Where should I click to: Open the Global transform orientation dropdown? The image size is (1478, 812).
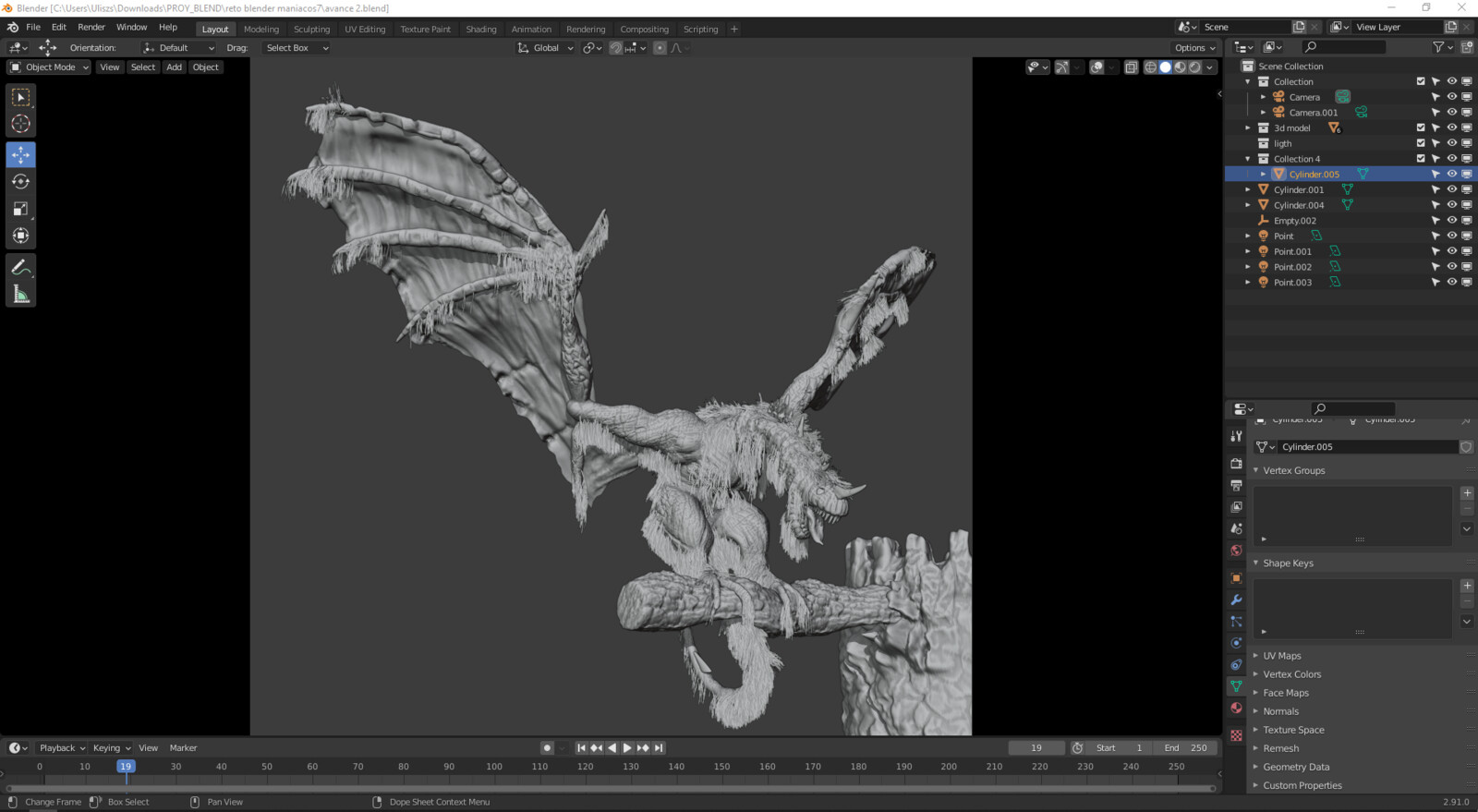[x=545, y=48]
